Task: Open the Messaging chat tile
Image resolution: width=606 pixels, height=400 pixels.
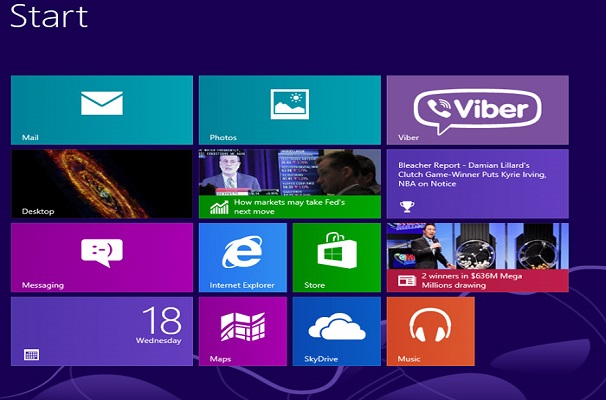Action: 101,257
